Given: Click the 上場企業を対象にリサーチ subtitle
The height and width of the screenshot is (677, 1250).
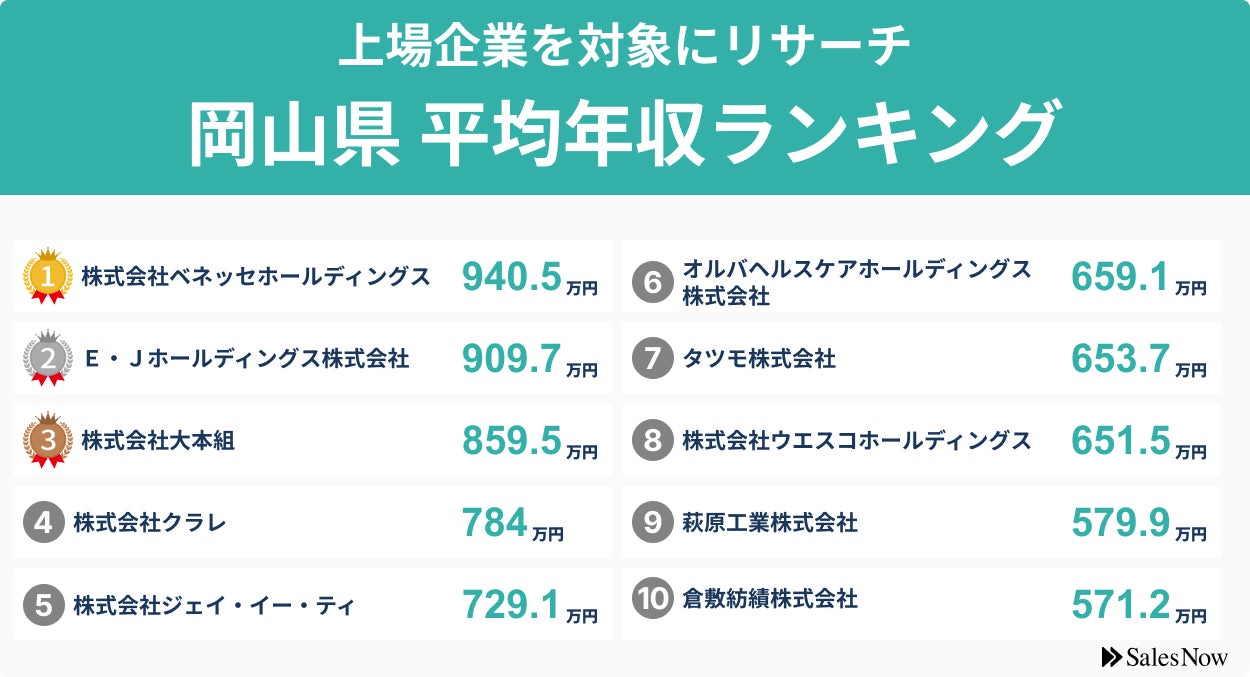Looking at the screenshot, I should click(x=624, y=47).
